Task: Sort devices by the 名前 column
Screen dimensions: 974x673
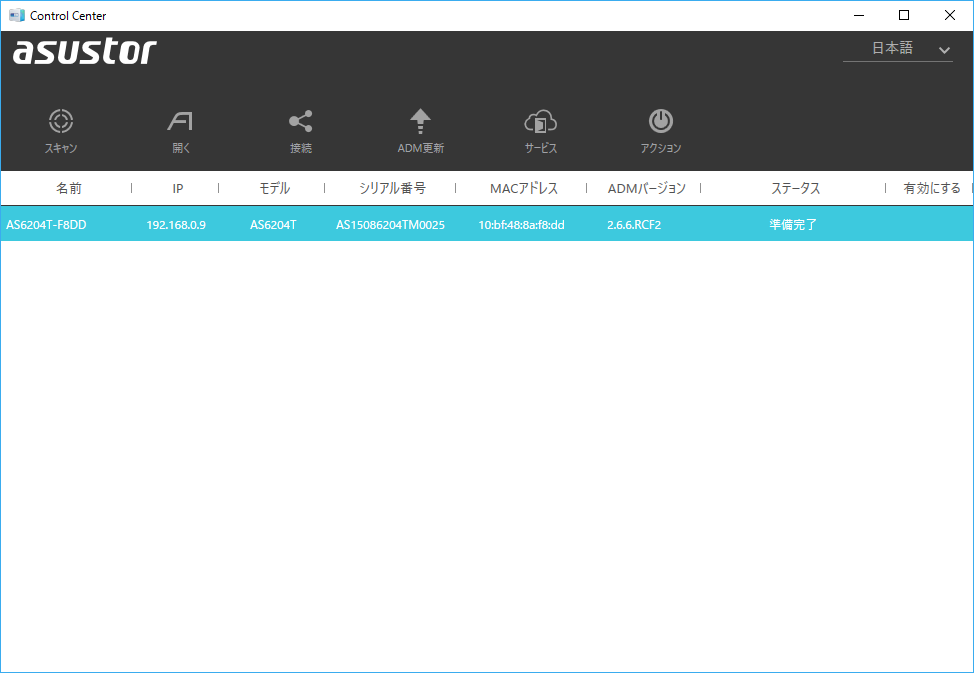Action: [66, 188]
